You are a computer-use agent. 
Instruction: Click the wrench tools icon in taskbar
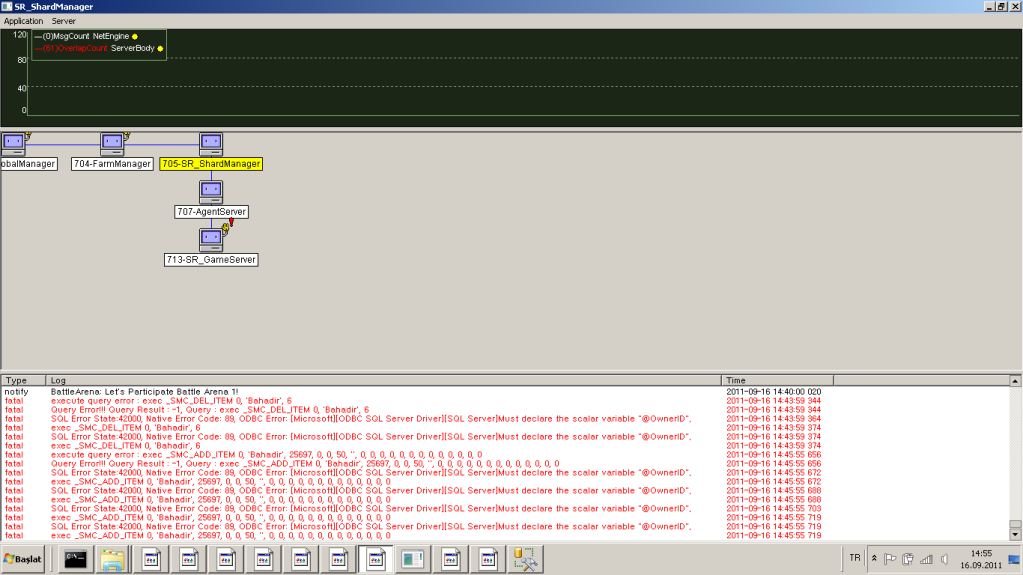525,558
